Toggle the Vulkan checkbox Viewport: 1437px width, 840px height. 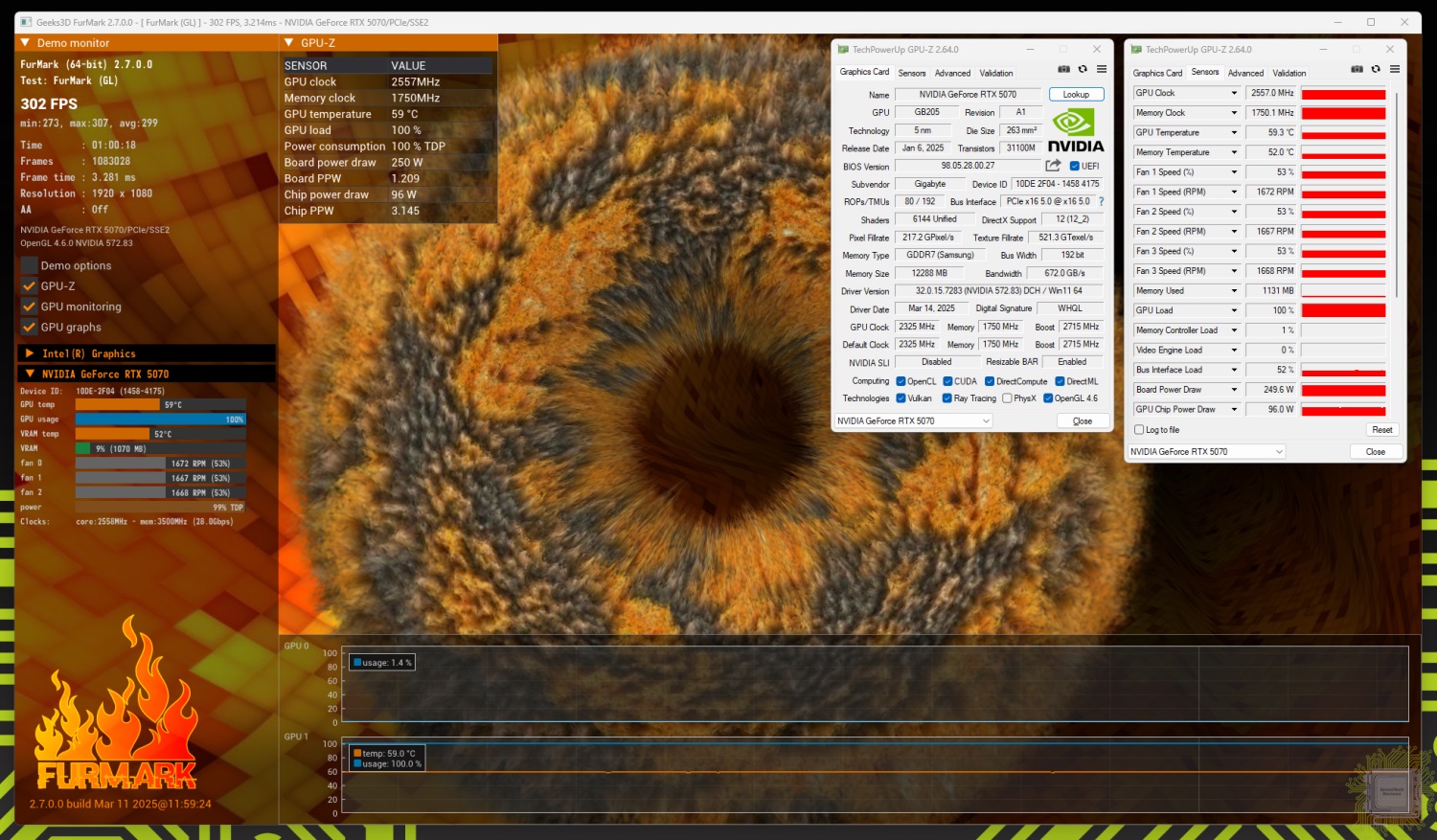point(901,398)
